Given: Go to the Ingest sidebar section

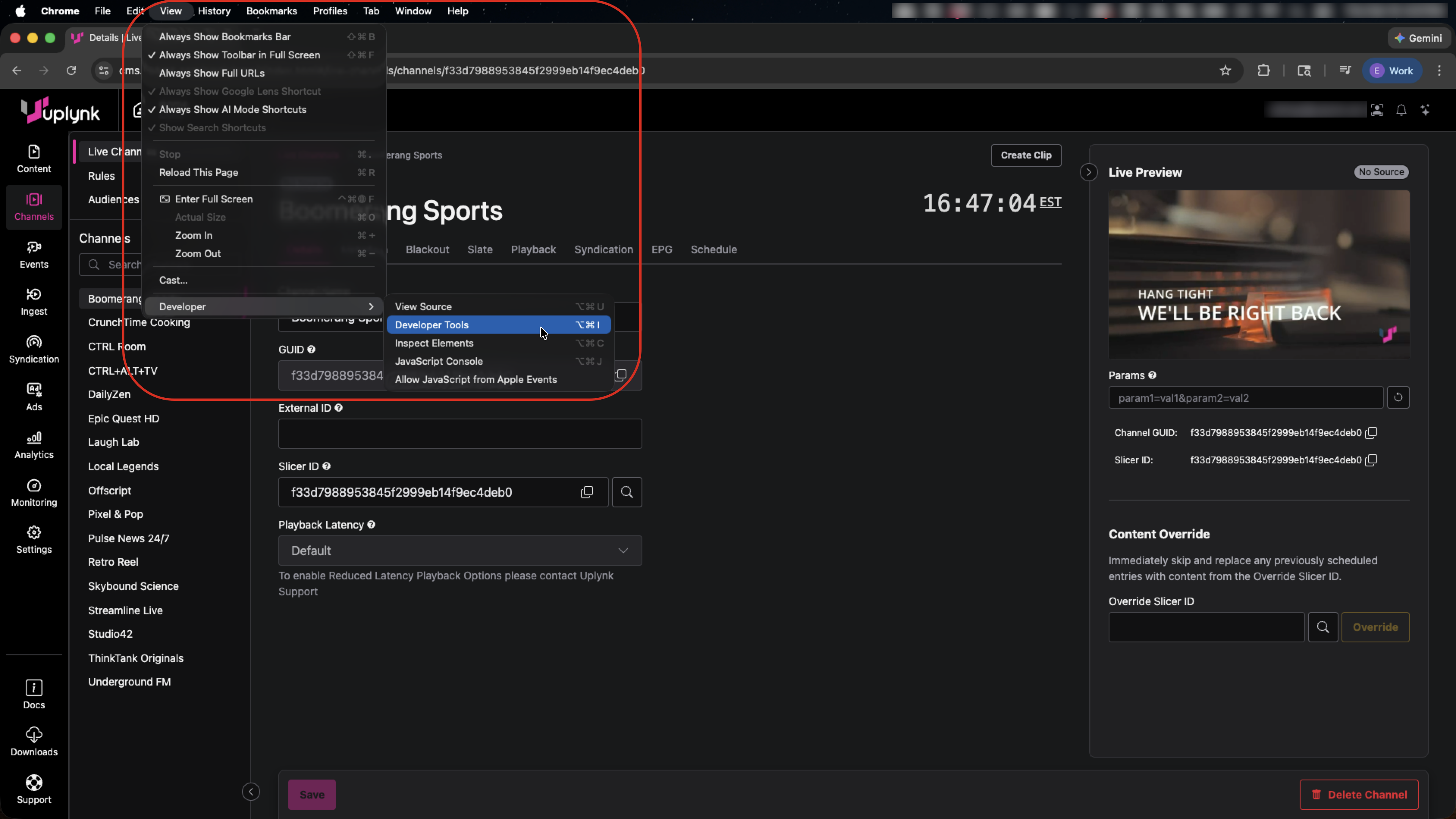Looking at the screenshot, I should point(34,302).
